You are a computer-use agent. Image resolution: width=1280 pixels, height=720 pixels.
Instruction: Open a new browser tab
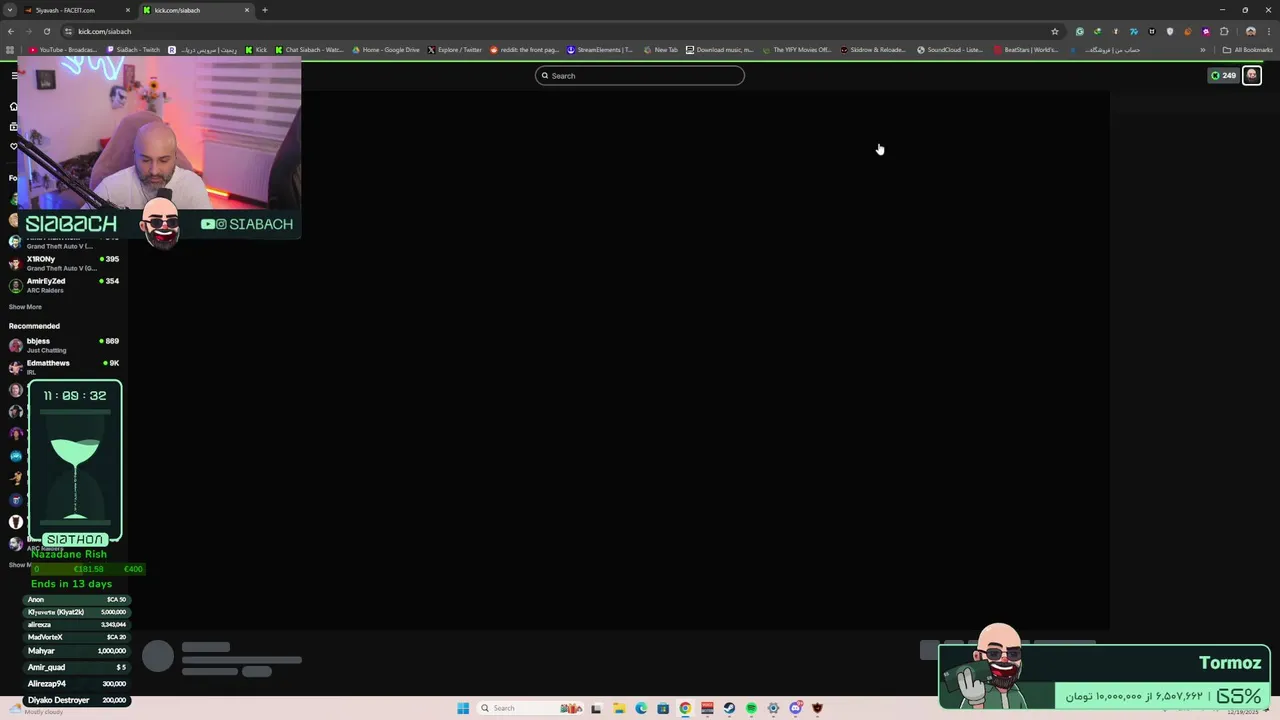click(265, 10)
